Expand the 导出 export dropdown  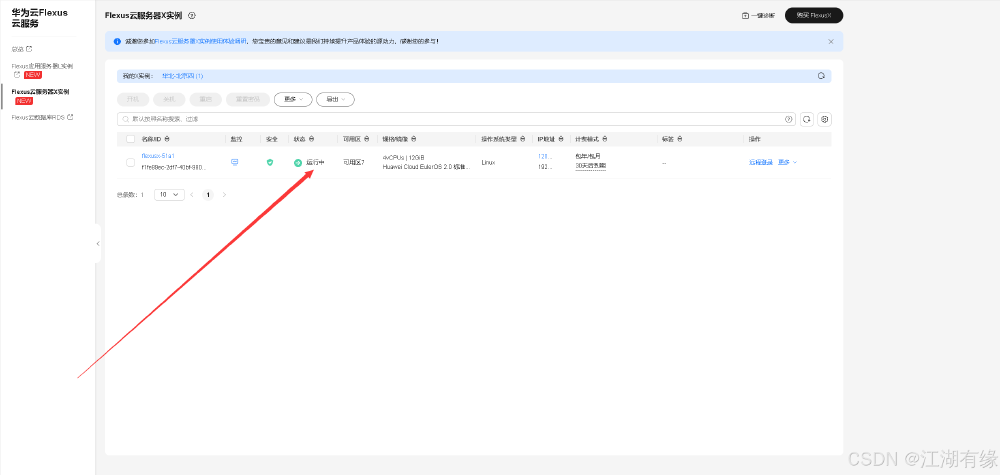point(335,99)
